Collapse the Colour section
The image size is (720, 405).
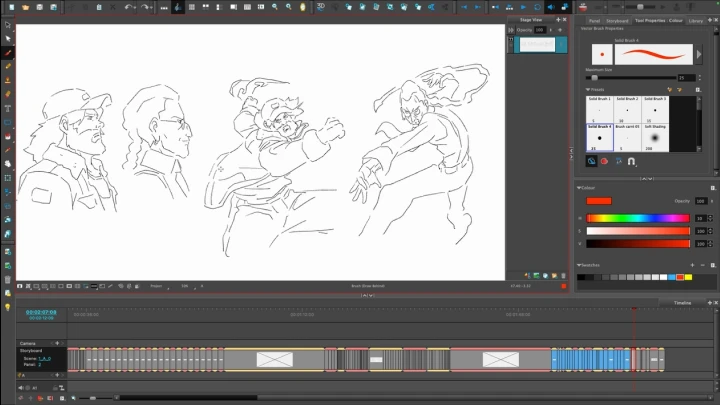tap(579, 187)
